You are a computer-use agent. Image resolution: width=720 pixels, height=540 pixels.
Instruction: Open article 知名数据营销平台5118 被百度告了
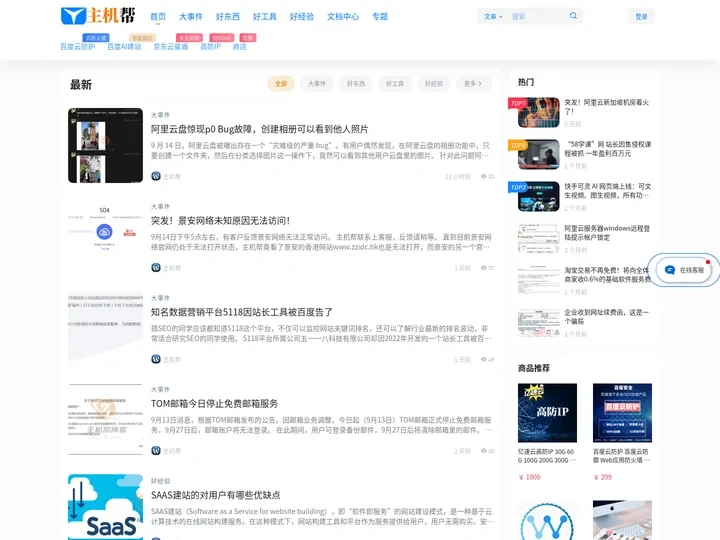[x=242, y=312]
